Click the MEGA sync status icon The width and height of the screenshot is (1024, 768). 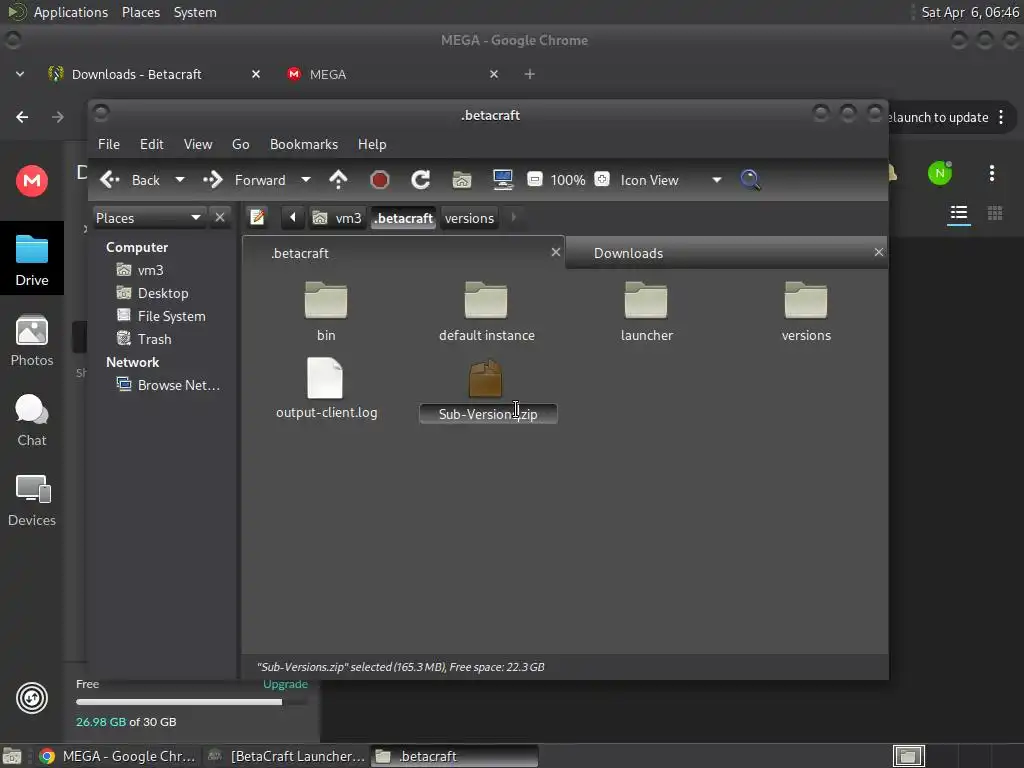32,698
